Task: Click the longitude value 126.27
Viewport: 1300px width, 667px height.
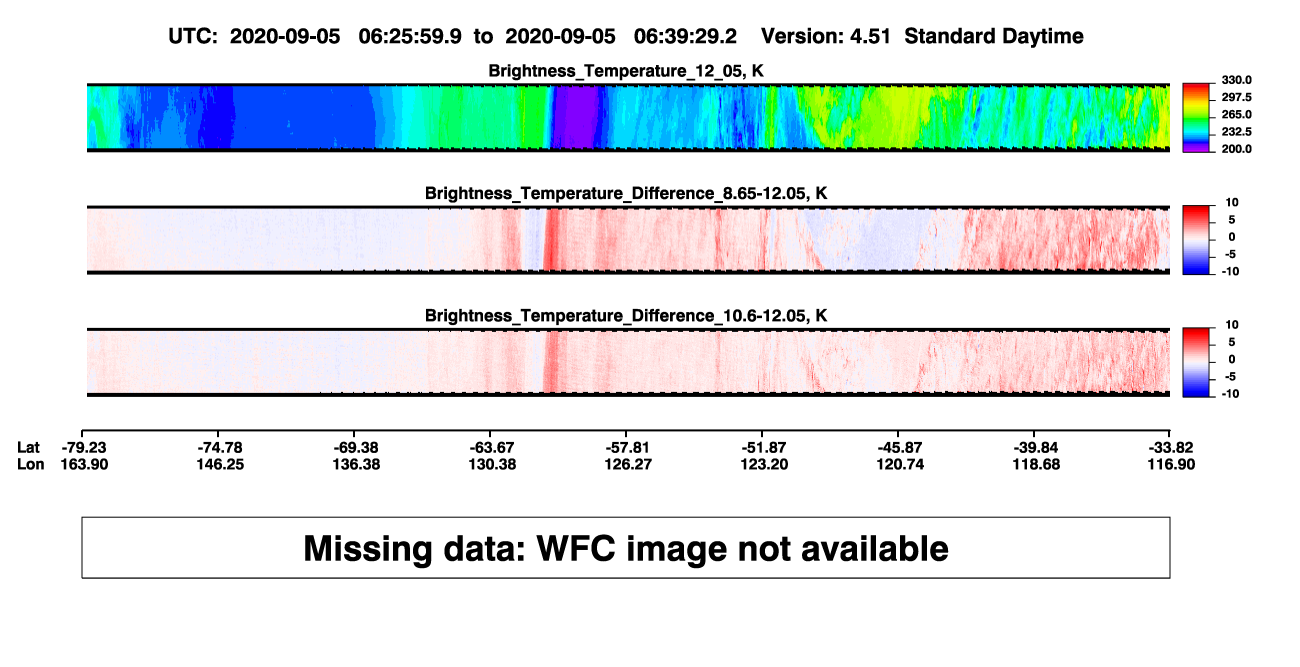Action: click(628, 465)
